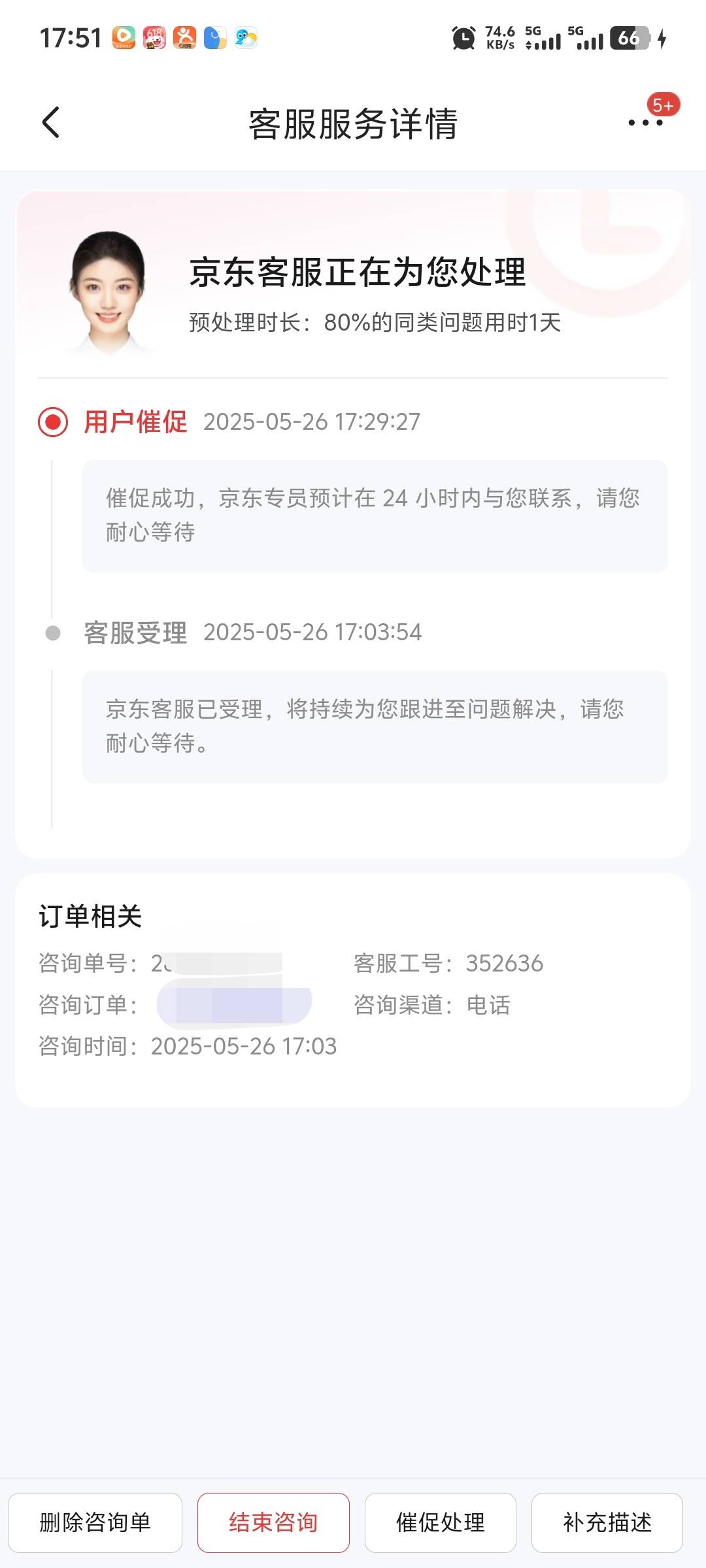
Task: Go back with the left arrow
Action: [50, 122]
